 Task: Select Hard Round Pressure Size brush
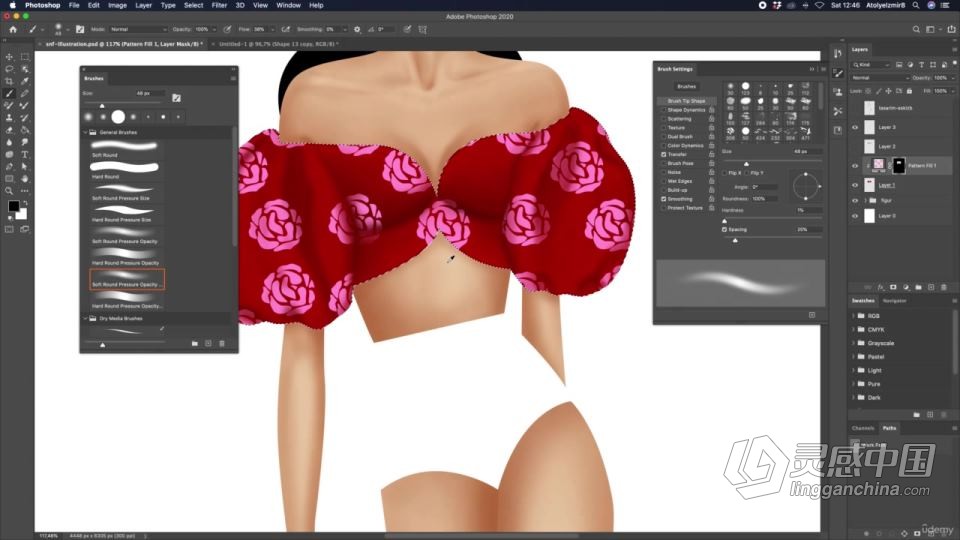124,213
